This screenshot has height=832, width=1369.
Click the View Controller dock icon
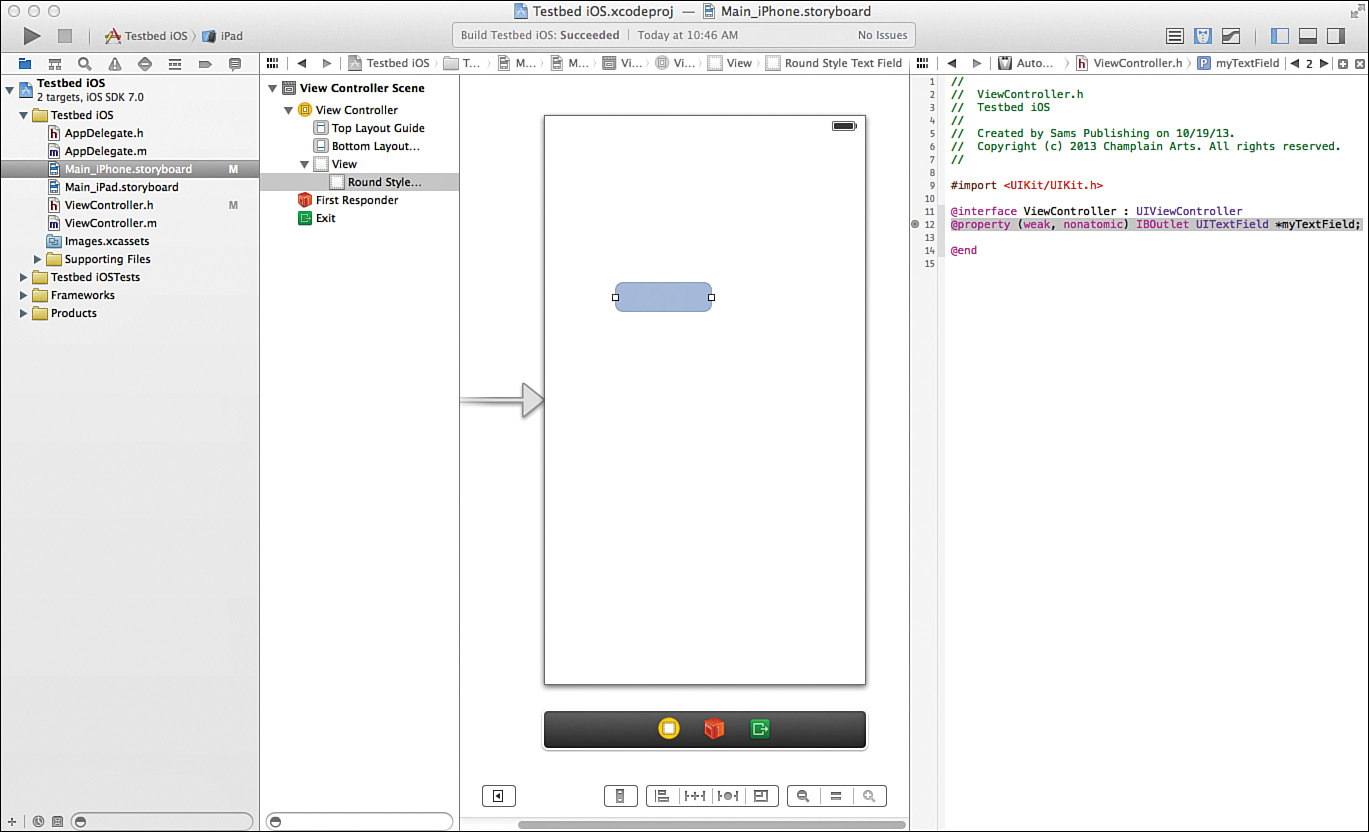pyautogui.click(x=669, y=729)
